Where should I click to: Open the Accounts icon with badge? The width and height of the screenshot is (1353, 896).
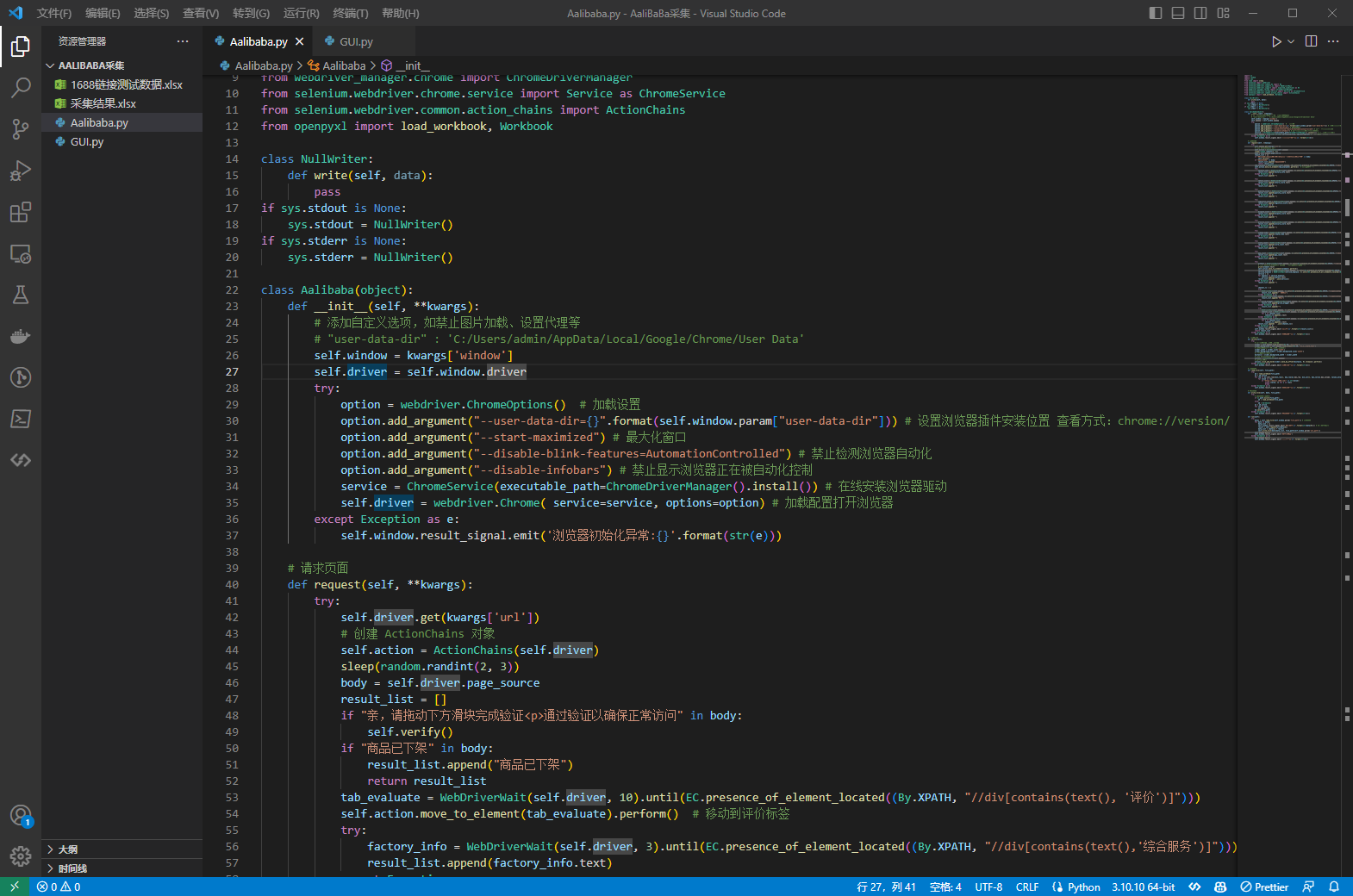(21, 815)
